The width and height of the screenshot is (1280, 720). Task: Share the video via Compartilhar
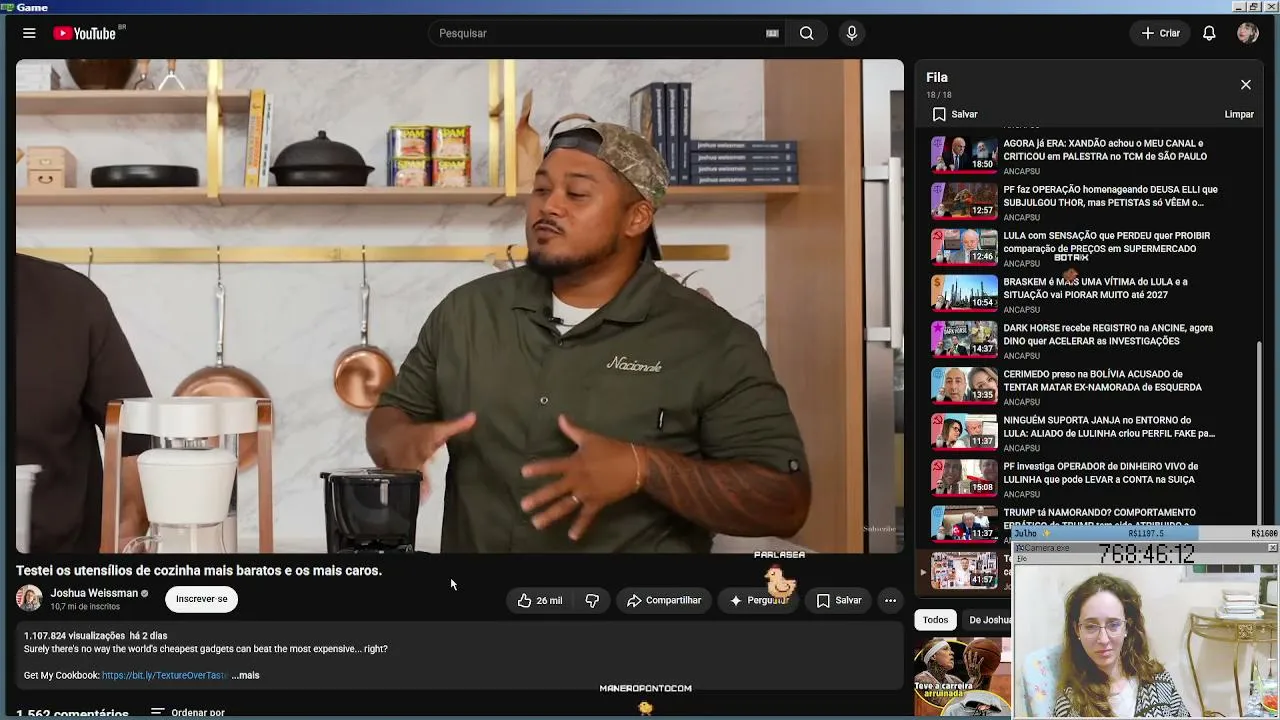[664, 600]
